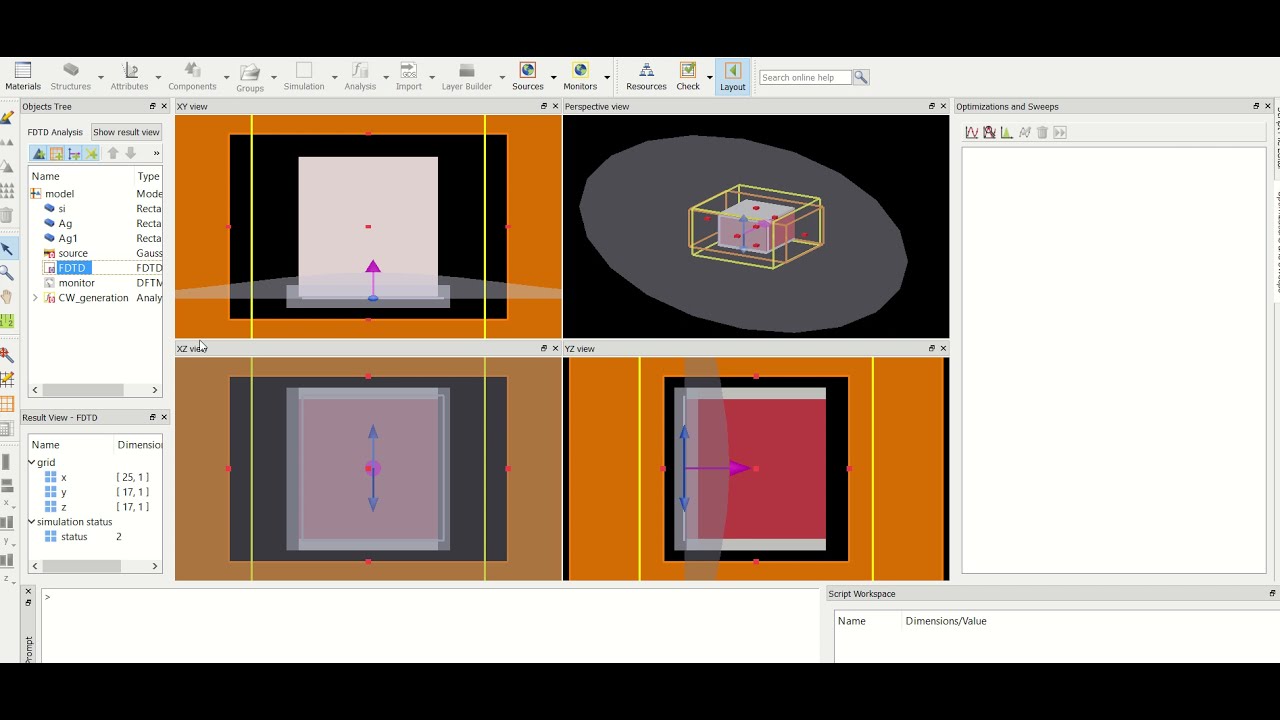Click the Structures toolbar icon
Screen dimensions: 1280x720
tap(71, 70)
